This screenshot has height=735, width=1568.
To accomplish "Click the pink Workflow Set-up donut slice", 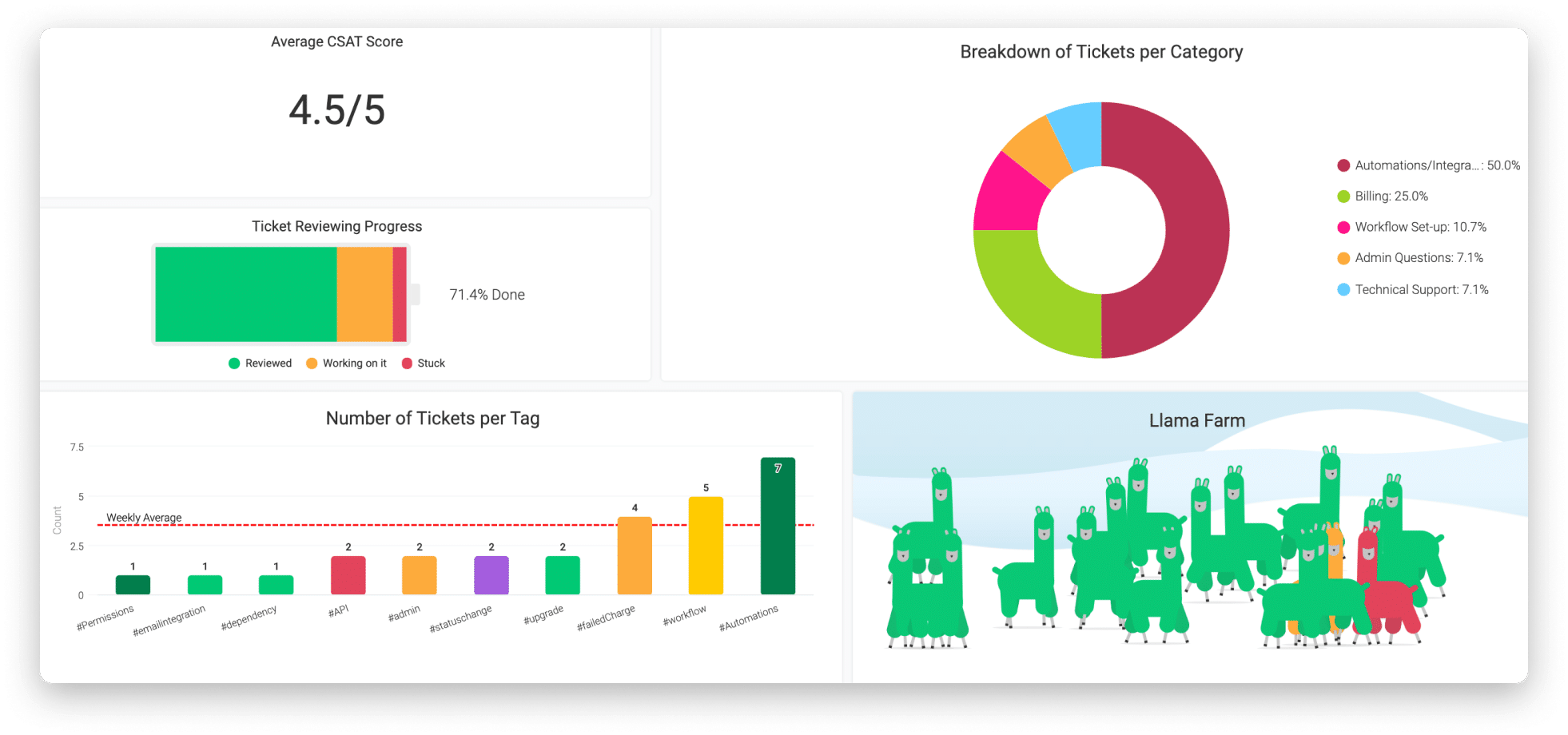I will [1009, 196].
